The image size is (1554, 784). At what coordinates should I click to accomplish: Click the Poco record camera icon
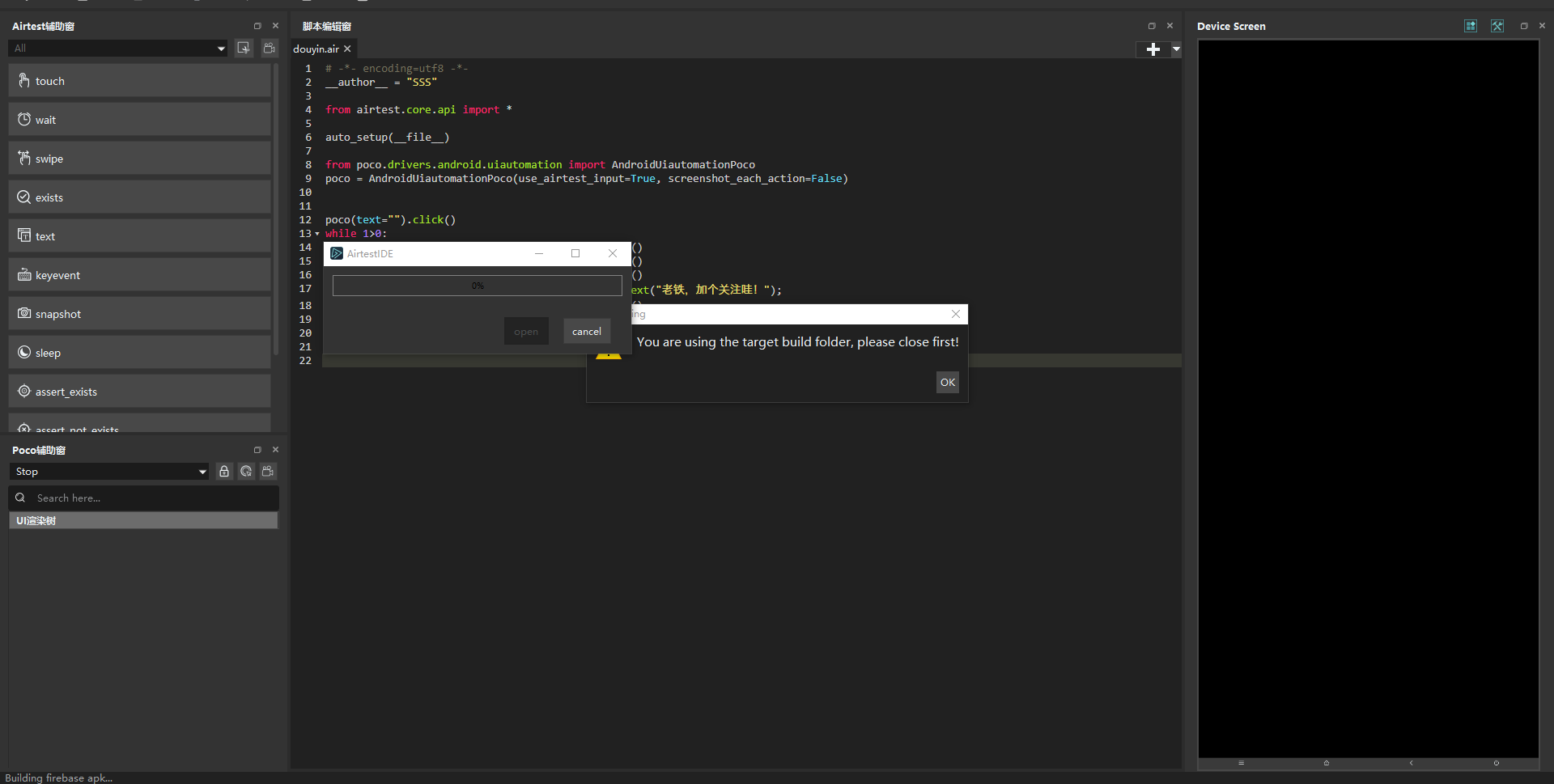point(269,471)
